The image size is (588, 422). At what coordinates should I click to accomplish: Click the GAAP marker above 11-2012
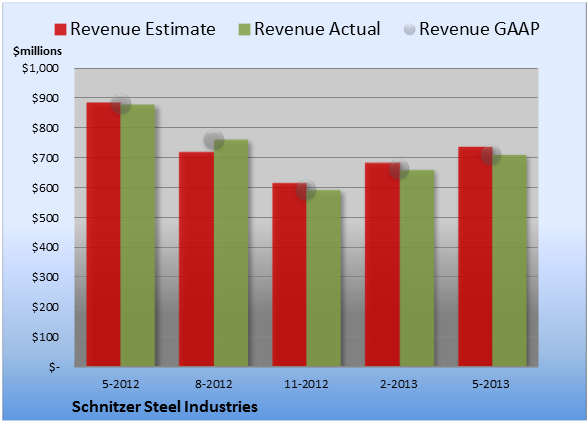(306, 190)
